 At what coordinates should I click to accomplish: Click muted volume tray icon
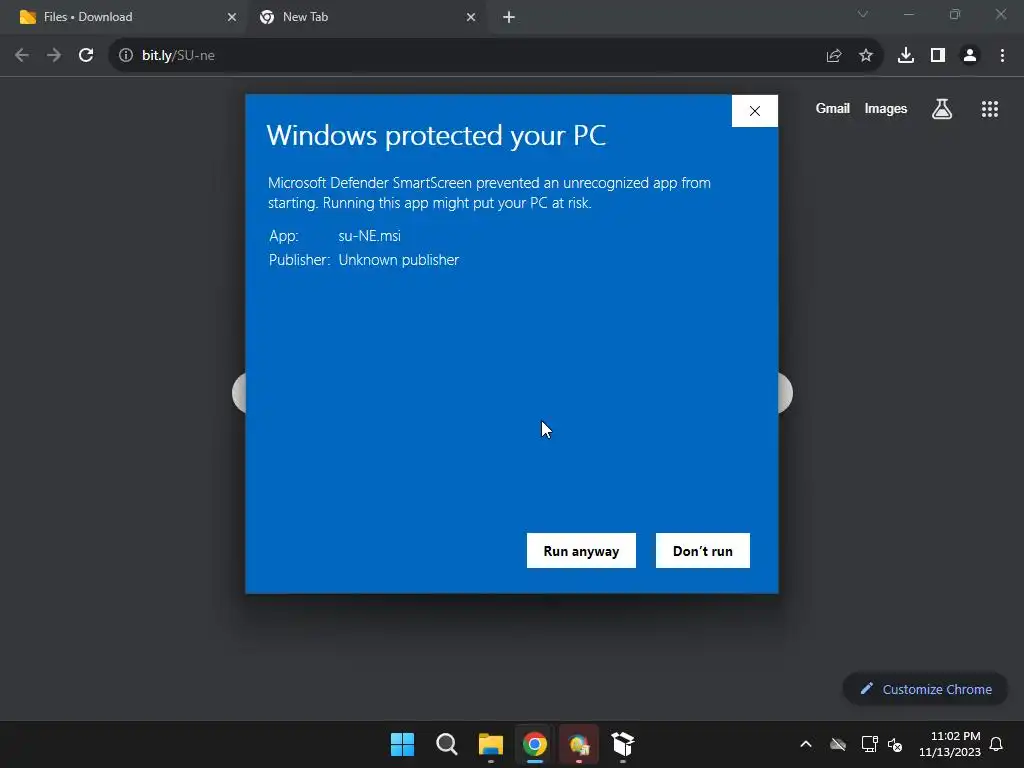pos(895,744)
